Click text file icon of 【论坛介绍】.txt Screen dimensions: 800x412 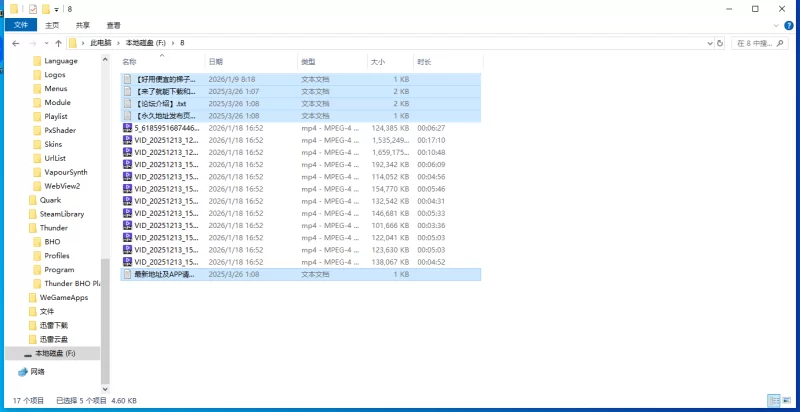pos(128,104)
